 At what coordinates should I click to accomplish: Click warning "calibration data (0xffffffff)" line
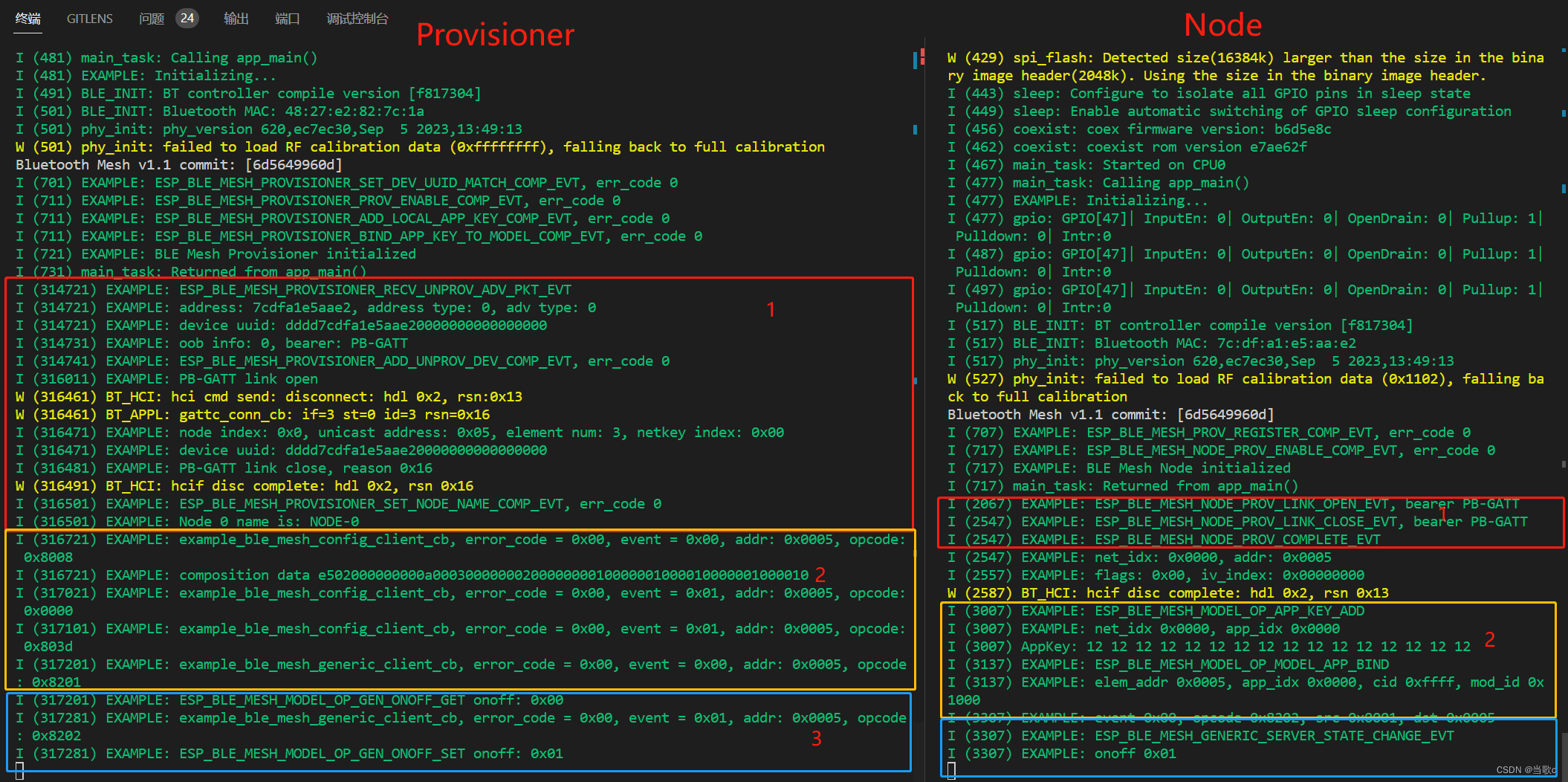click(x=421, y=147)
